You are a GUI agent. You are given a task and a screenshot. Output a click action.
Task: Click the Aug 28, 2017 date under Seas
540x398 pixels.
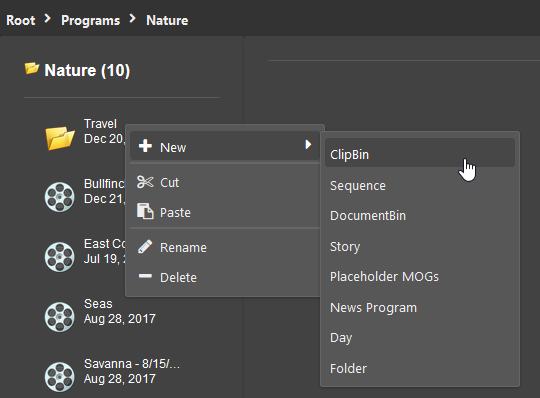[120, 319]
